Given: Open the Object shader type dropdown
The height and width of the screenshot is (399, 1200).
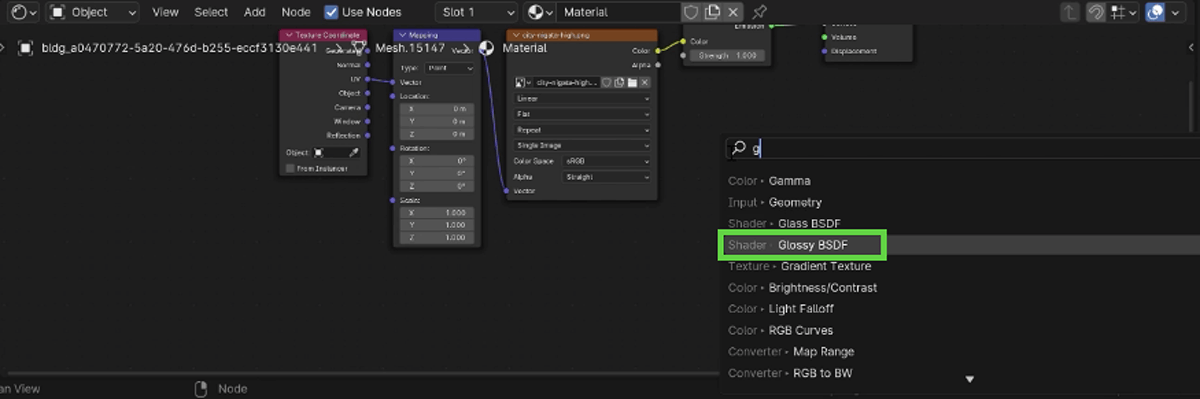Looking at the screenshot, I should 93,12.
